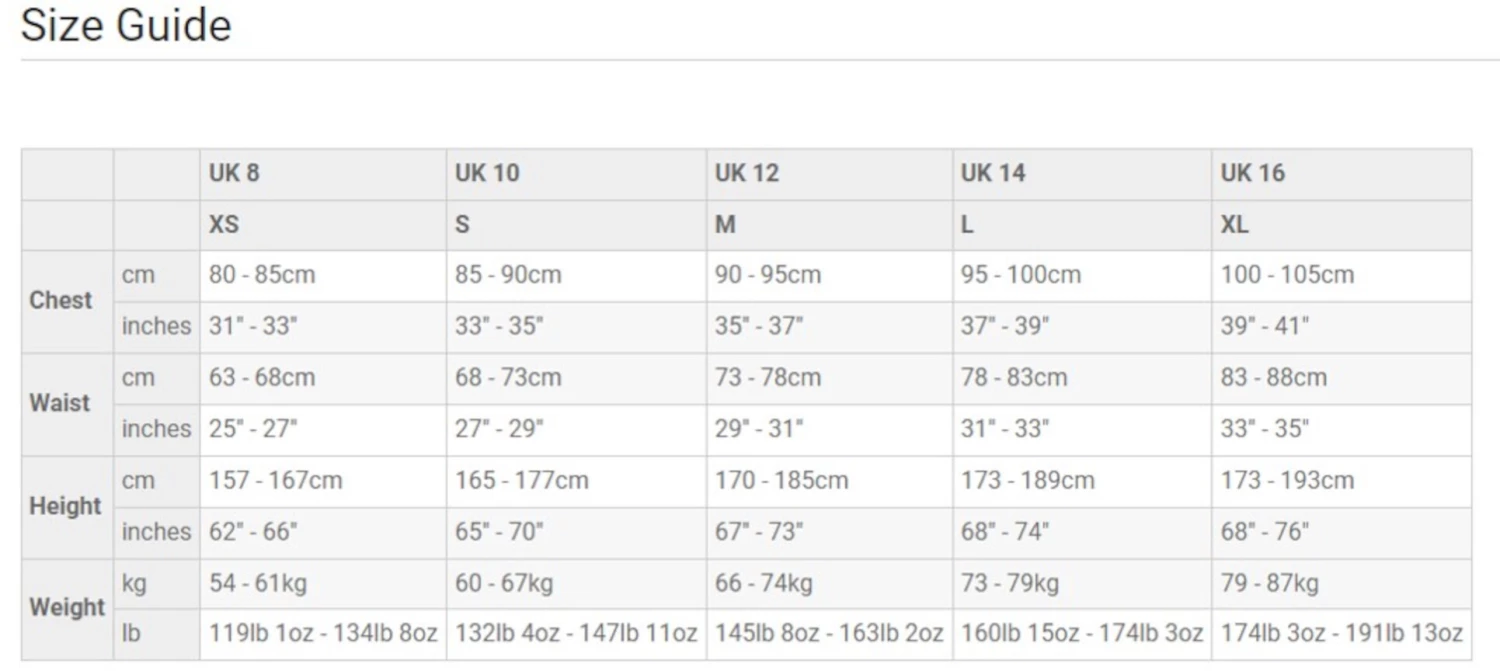The height and width of the screenshot is (671, 1500).
Task: Click the 60 - 67kg weight cell
Action: (504, 583)
